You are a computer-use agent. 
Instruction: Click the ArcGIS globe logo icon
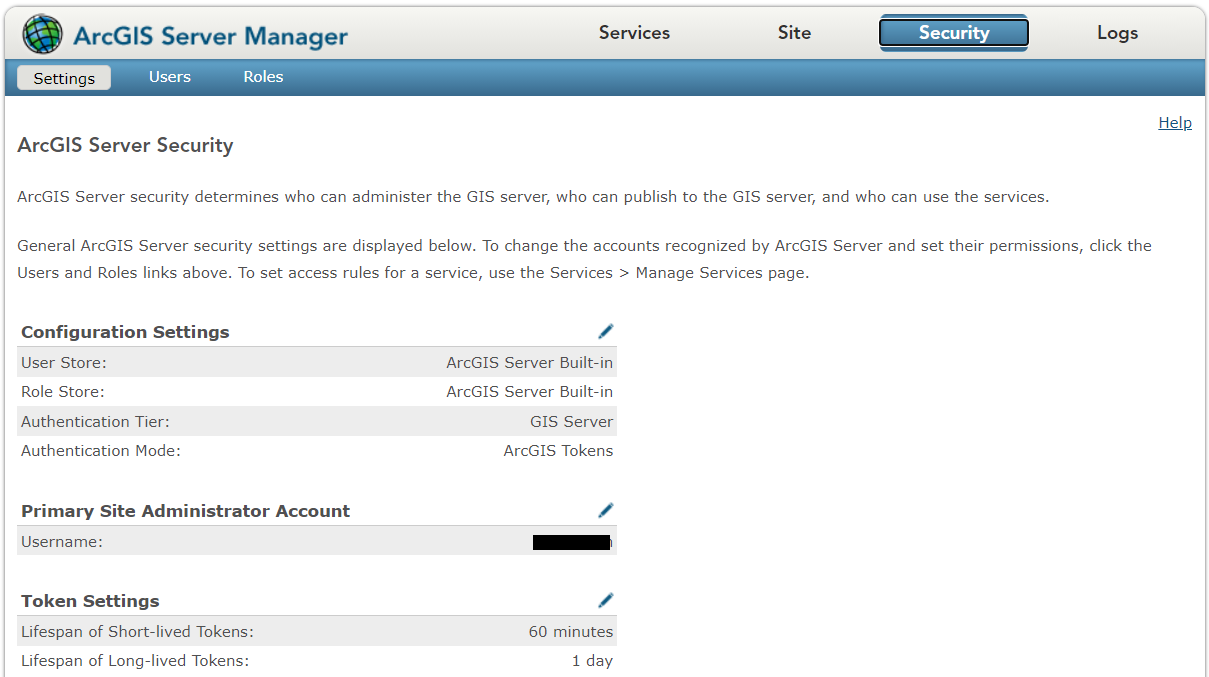pos(42,32)
